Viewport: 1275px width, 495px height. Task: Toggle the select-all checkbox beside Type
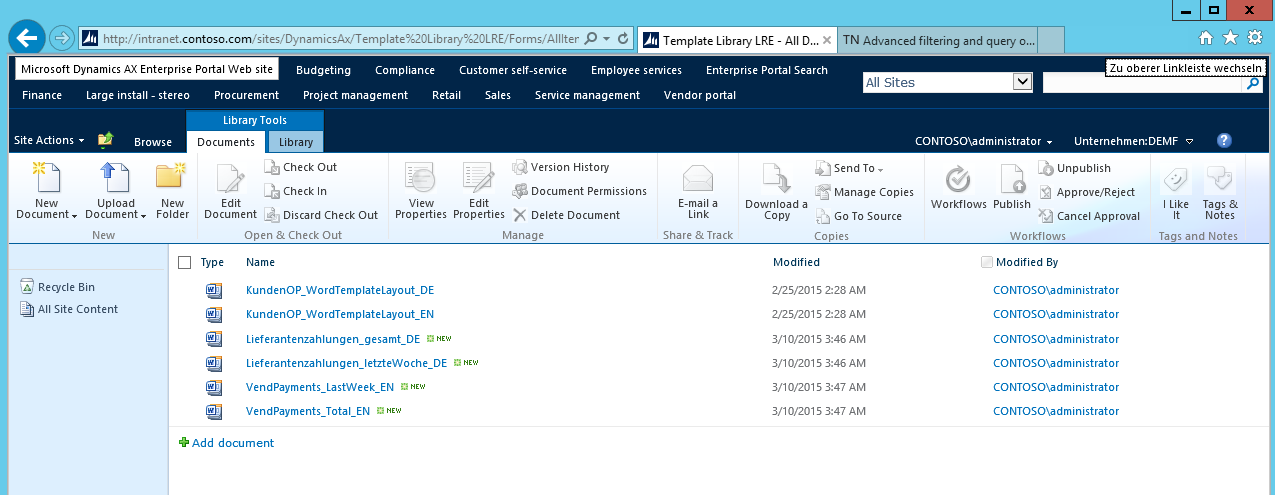coord(184,262)
